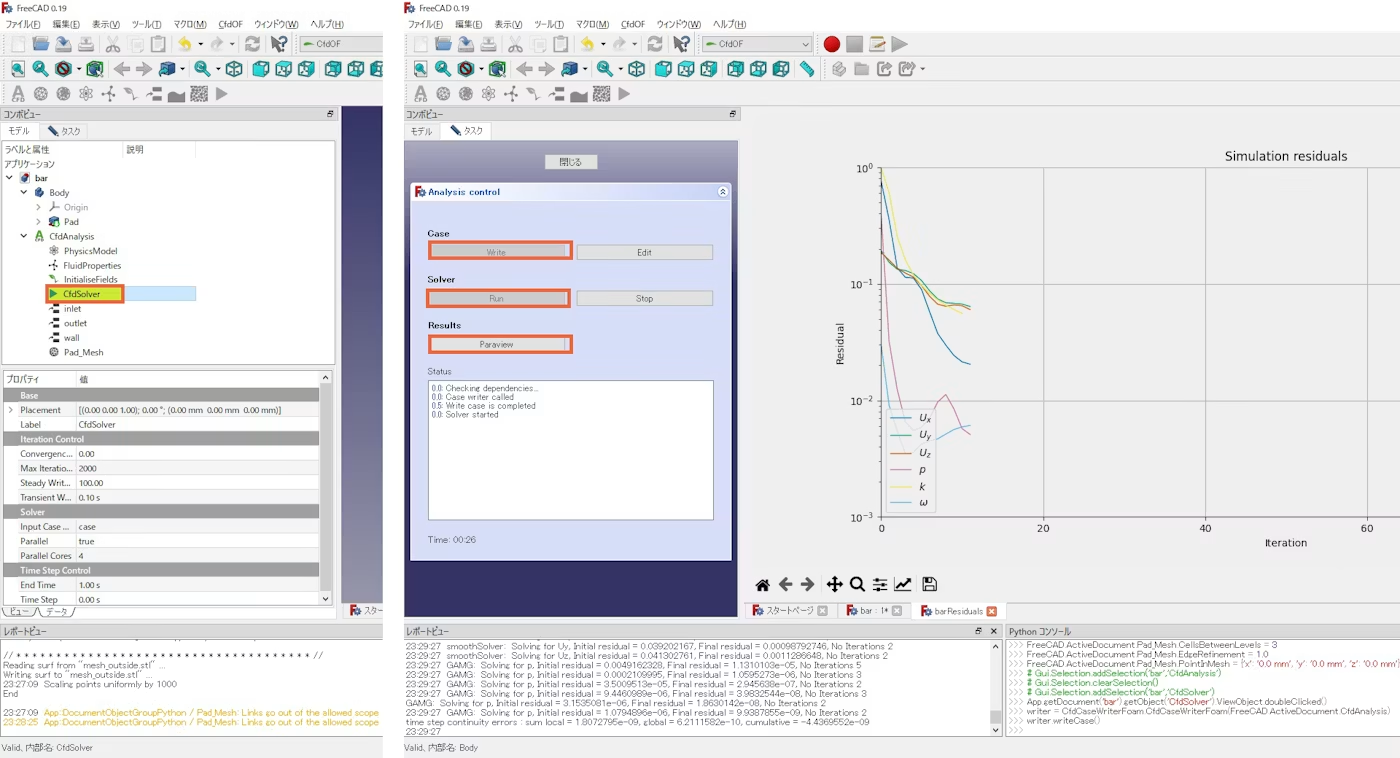Image resolution: width=1400 pixels, height=758 pixels.
Task: Click the plot Edit axis curve icon
Action: [x=903, y=585]
